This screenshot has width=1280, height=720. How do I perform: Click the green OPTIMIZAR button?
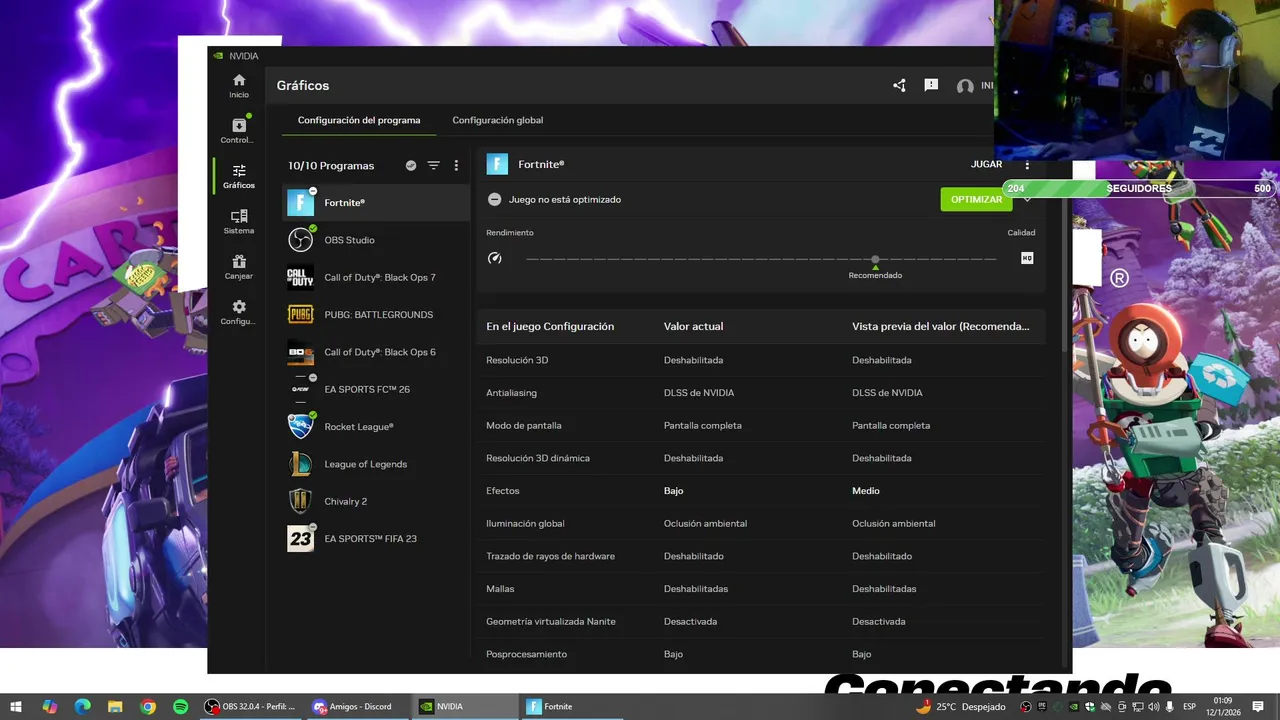(x=976, y=199)
